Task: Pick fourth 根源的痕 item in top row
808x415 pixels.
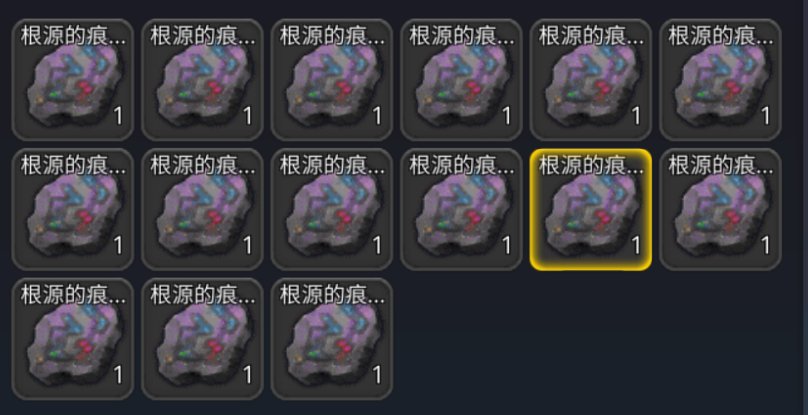Action: (x=461, y=80)
